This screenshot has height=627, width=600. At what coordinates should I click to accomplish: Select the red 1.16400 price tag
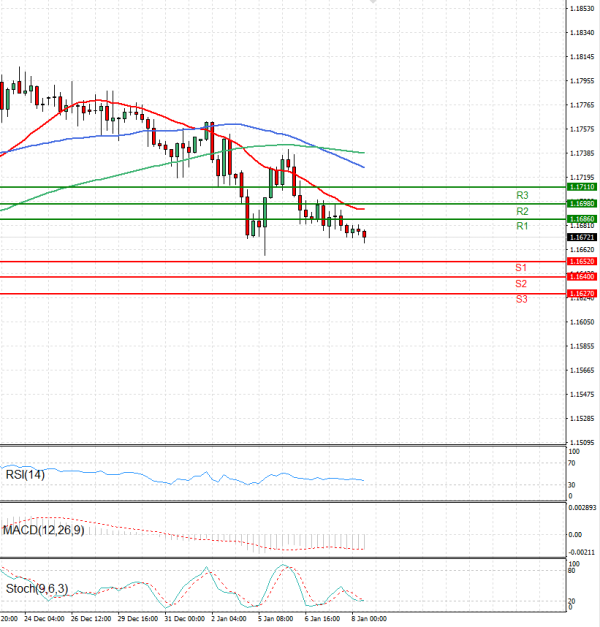(x=581, y=276)
